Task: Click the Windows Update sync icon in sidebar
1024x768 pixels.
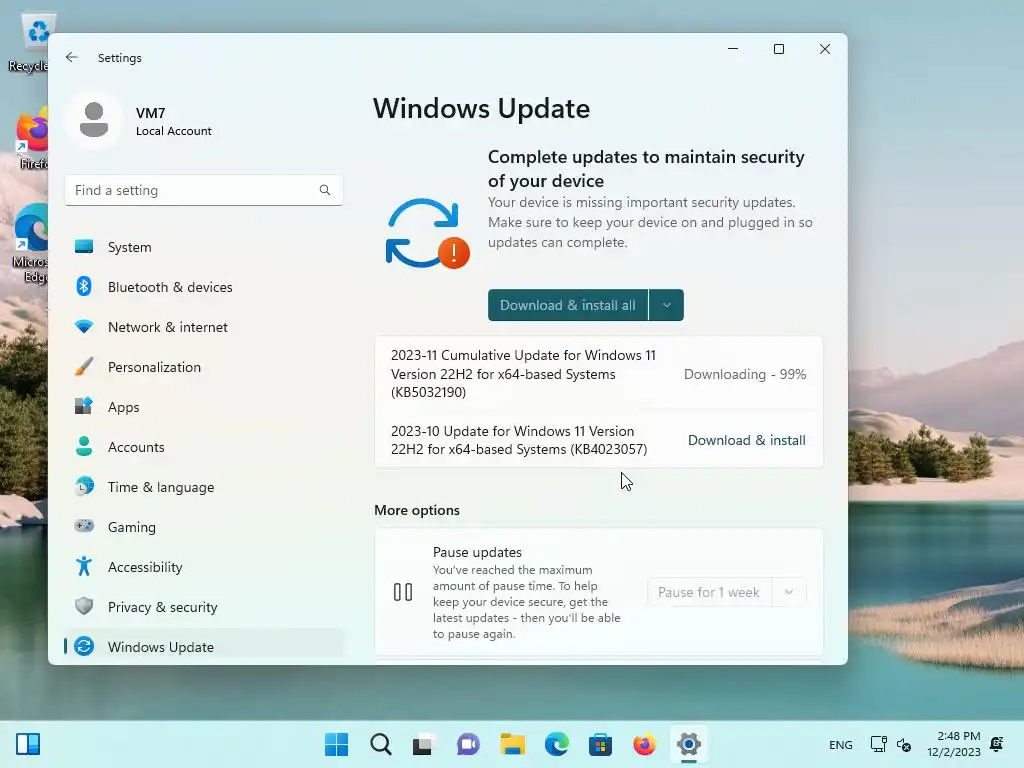Action: coord(84,646)
